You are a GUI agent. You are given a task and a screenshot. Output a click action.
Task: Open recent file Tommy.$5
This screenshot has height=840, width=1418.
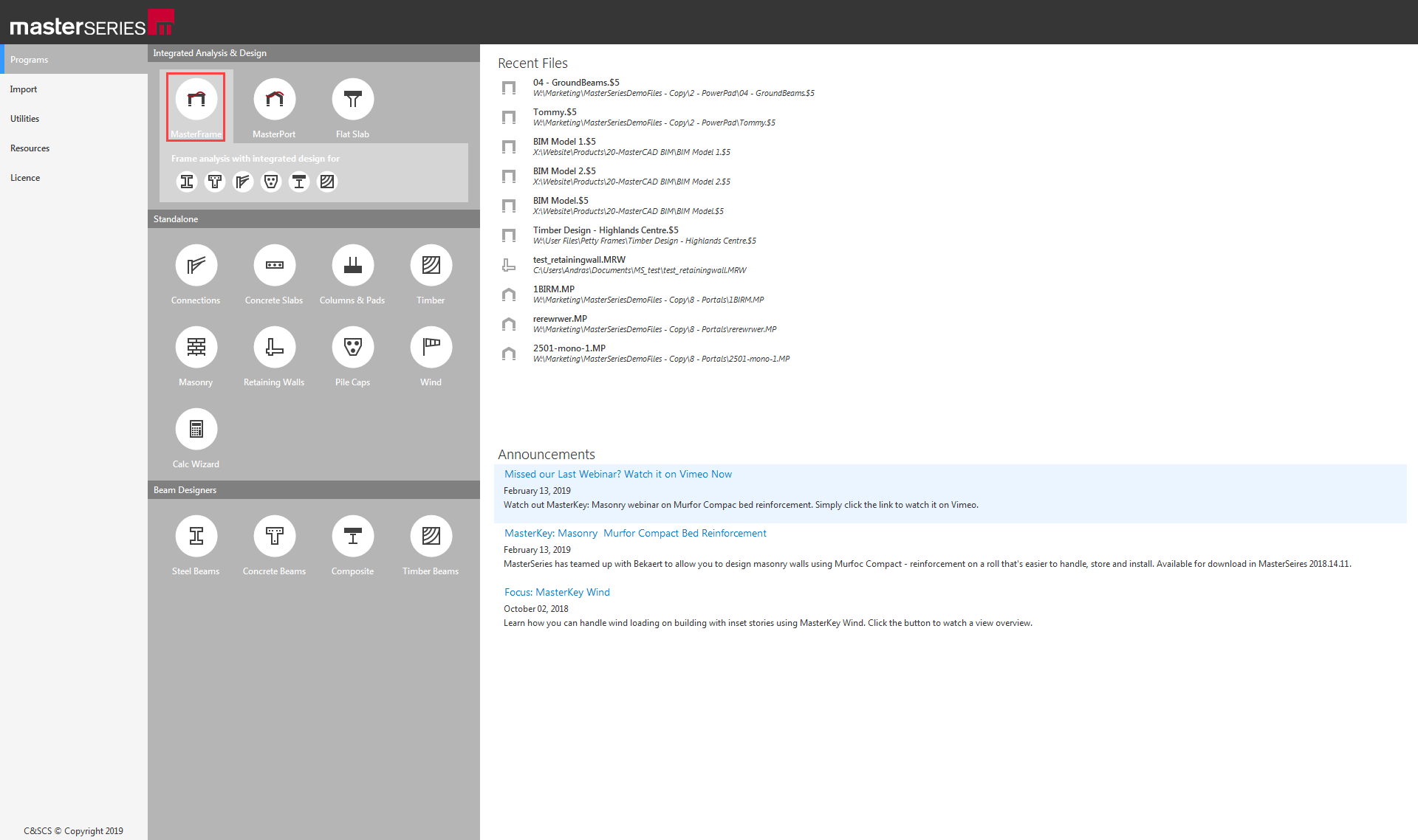(x=555, y=112)
